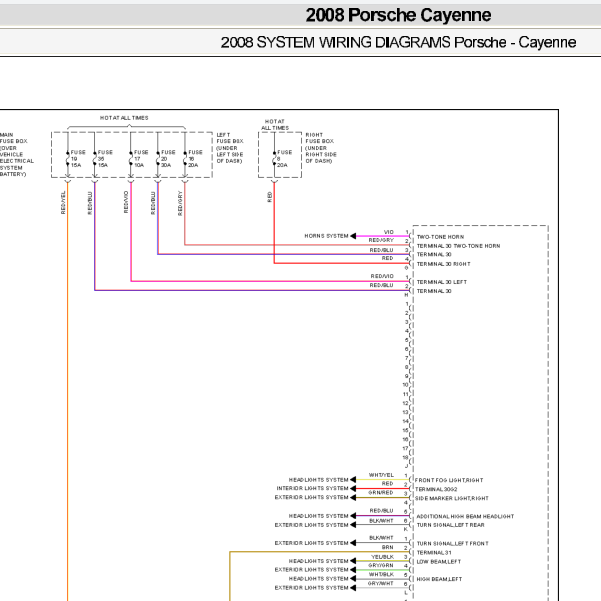
Task: Click the TWO-TONE HORN pin label
Action: (x=440, y=237)
